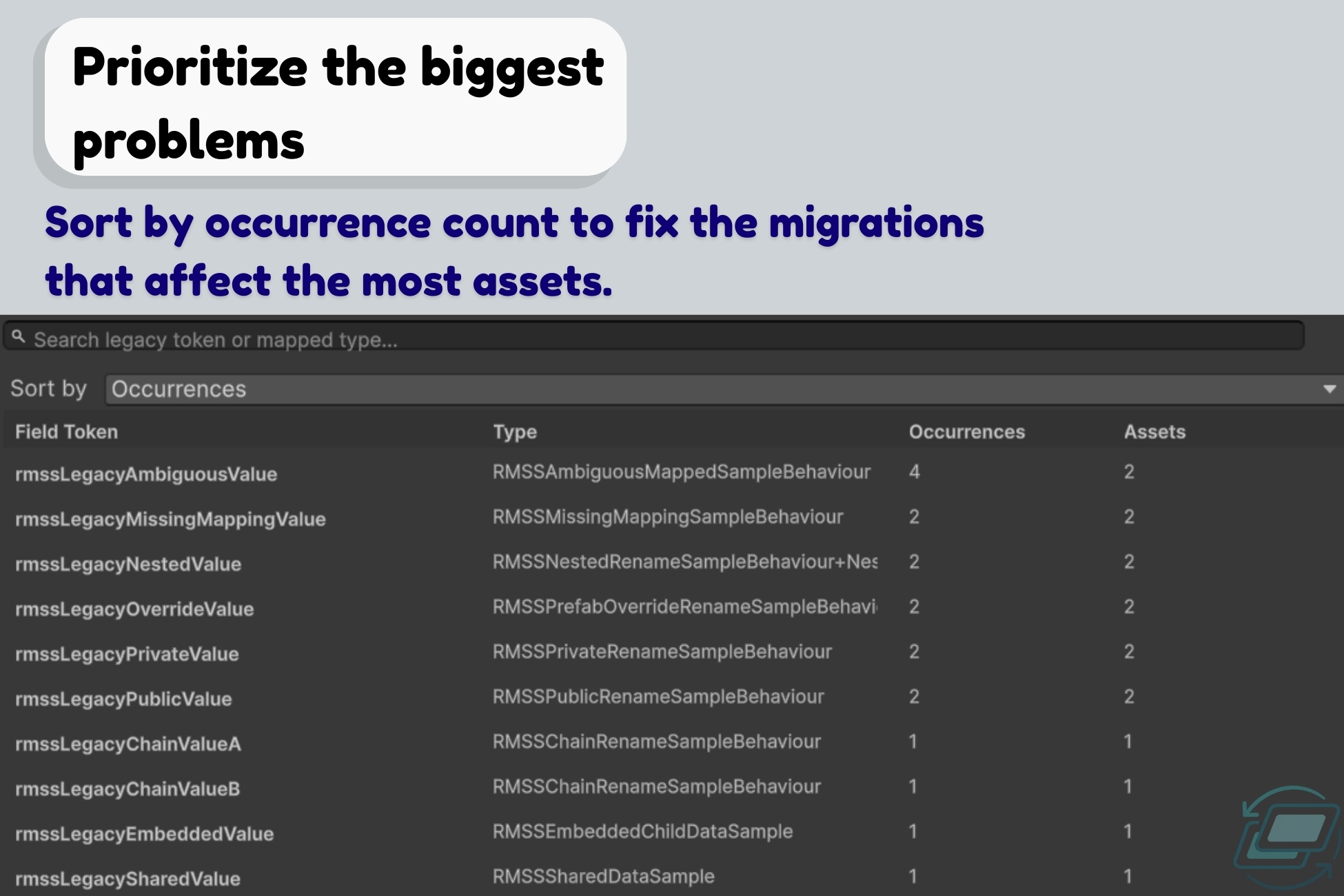Select the rmssLegacyNestedValue row
This screenshot has width=1344, height=896.
tap(128, 564)
